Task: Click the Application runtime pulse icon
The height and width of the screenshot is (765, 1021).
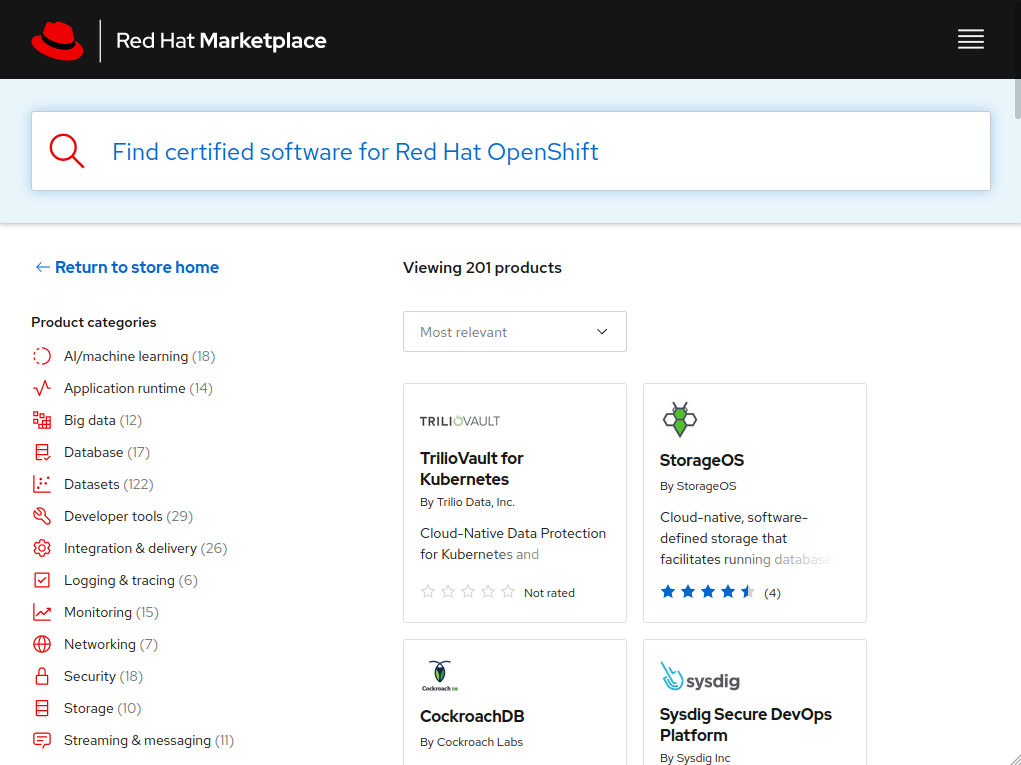Action: point(42,388)
